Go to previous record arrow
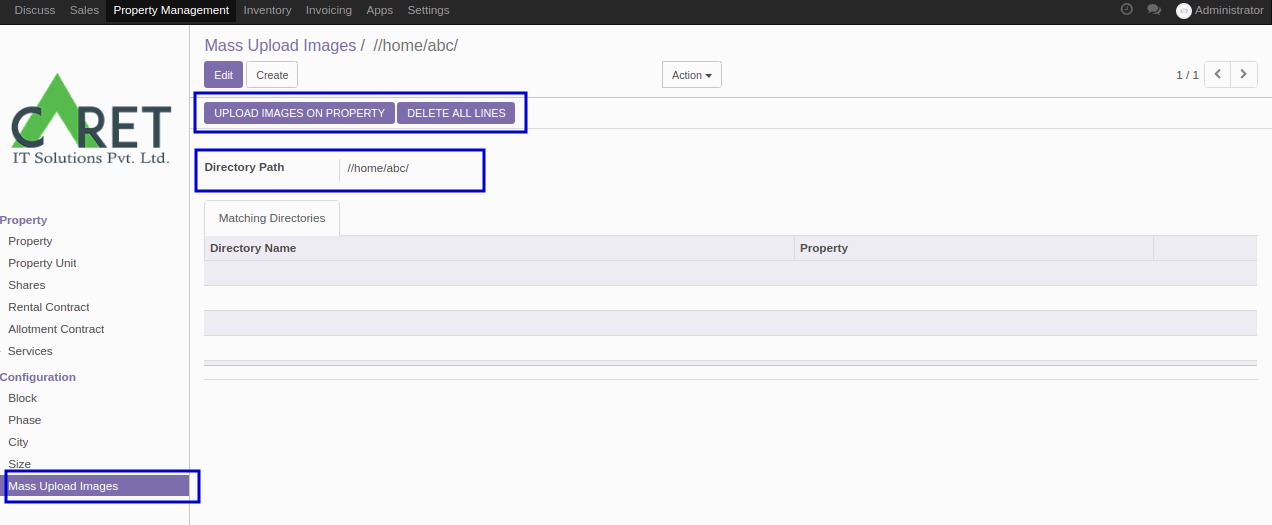 click(1217, 75)
